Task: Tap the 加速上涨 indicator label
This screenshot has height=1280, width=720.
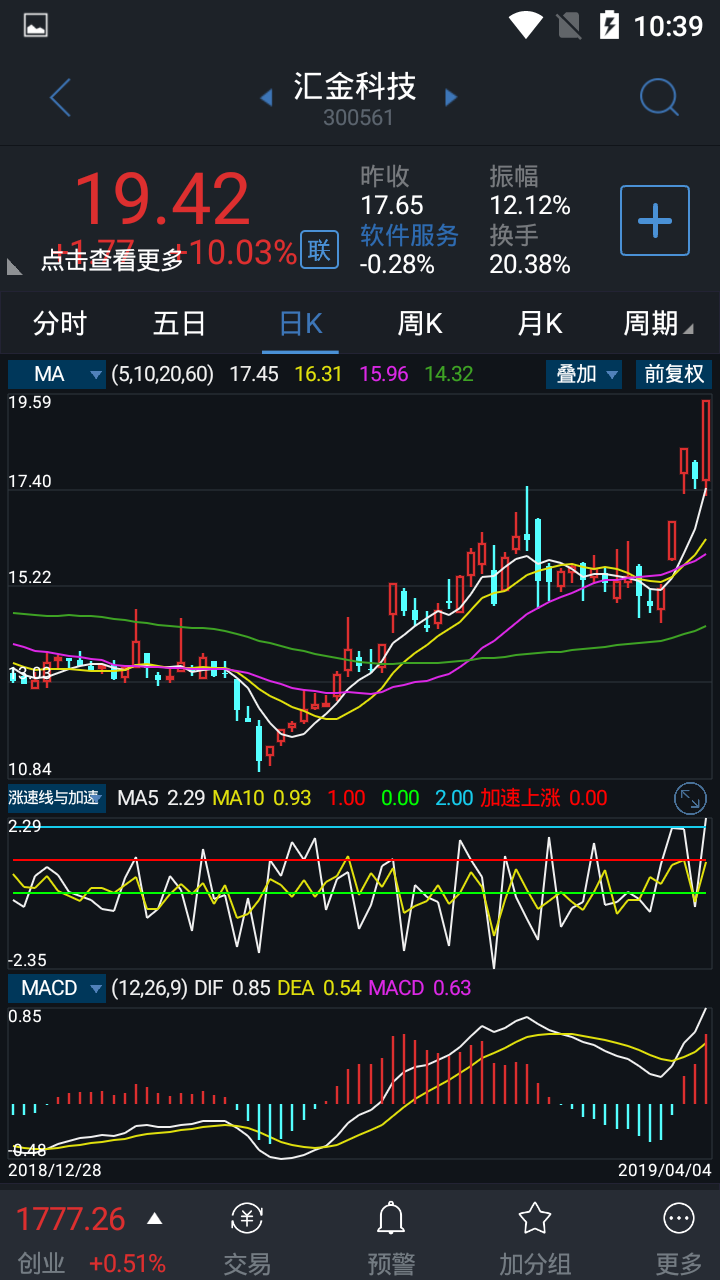Action: point(520,798)
